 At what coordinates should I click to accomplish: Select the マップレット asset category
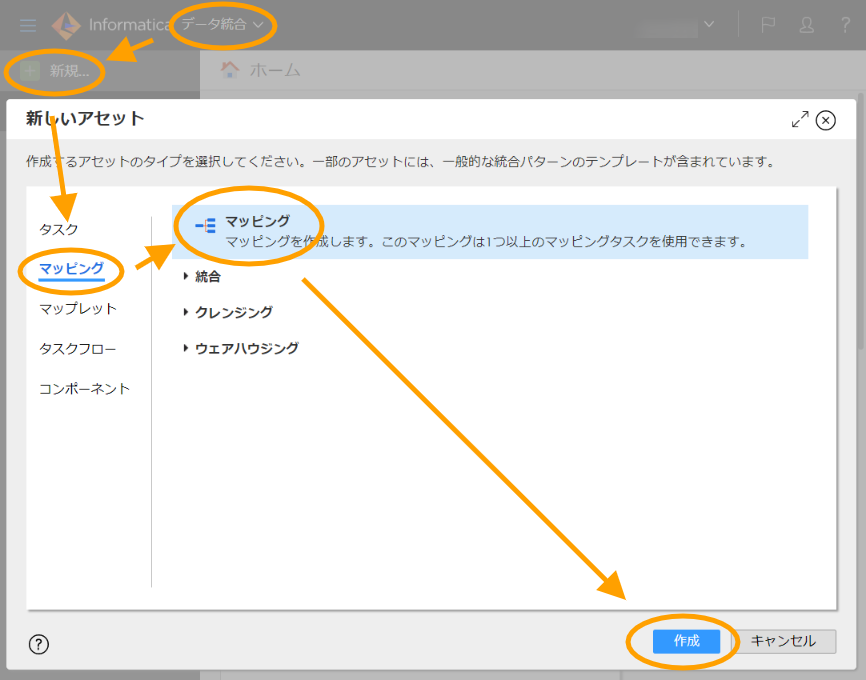pyautogui.click(x=78, y=308)
